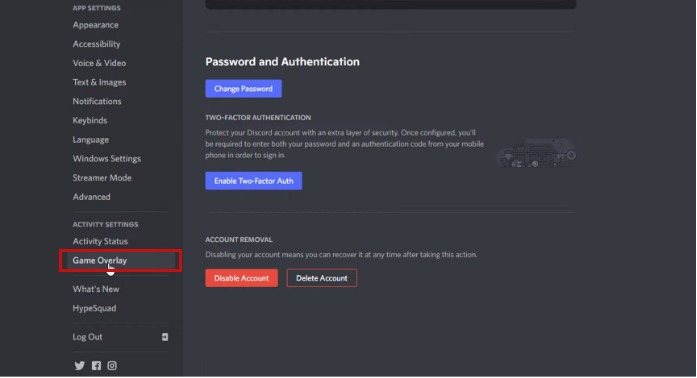The height and width of the screenshot is (378, 697).
Task: Select Text & Images settings
Action: [x=99, y=82]
